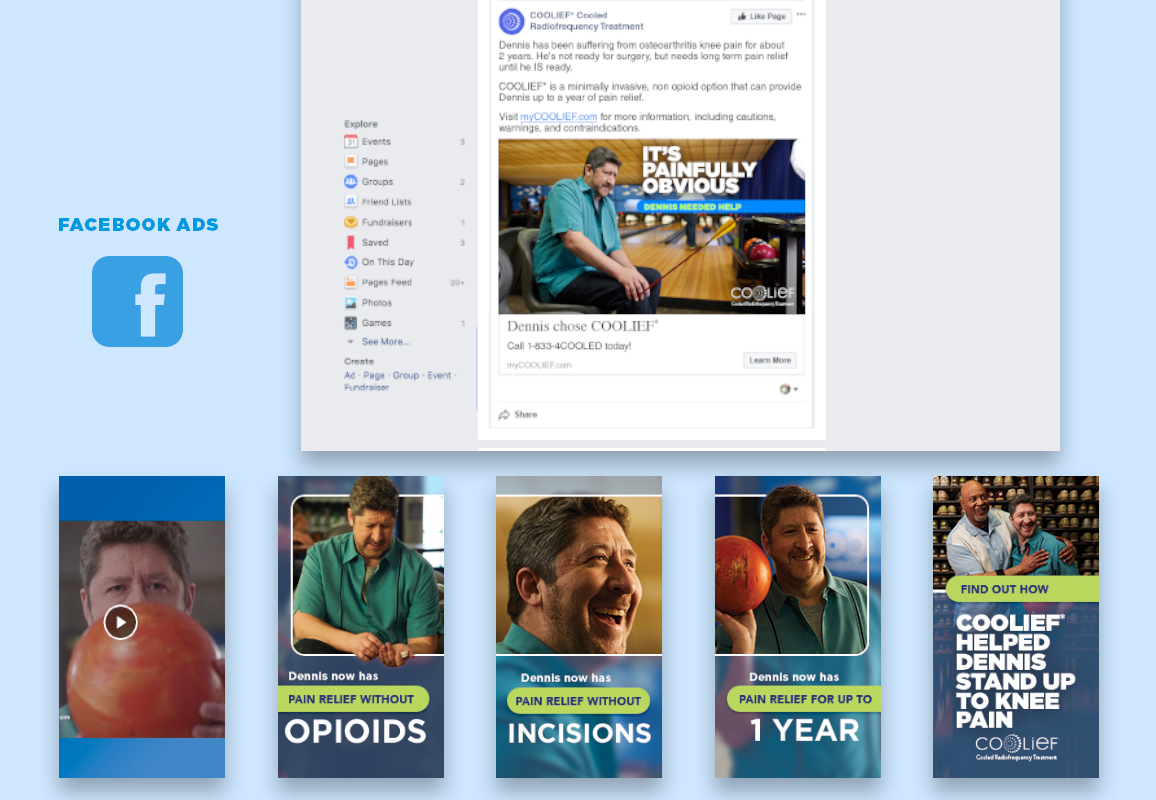
Task: Open On This Day entry
Action: coord(388,262)
